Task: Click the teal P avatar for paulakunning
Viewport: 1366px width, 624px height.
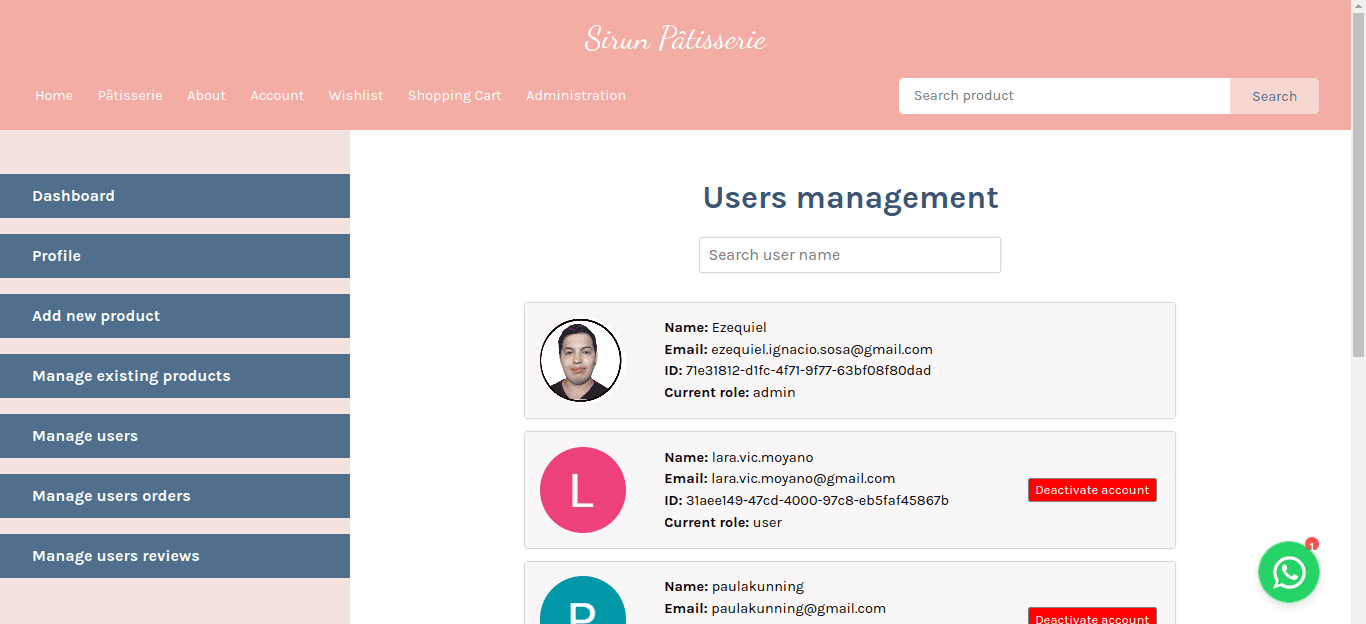Action: (x=582, y=604)
